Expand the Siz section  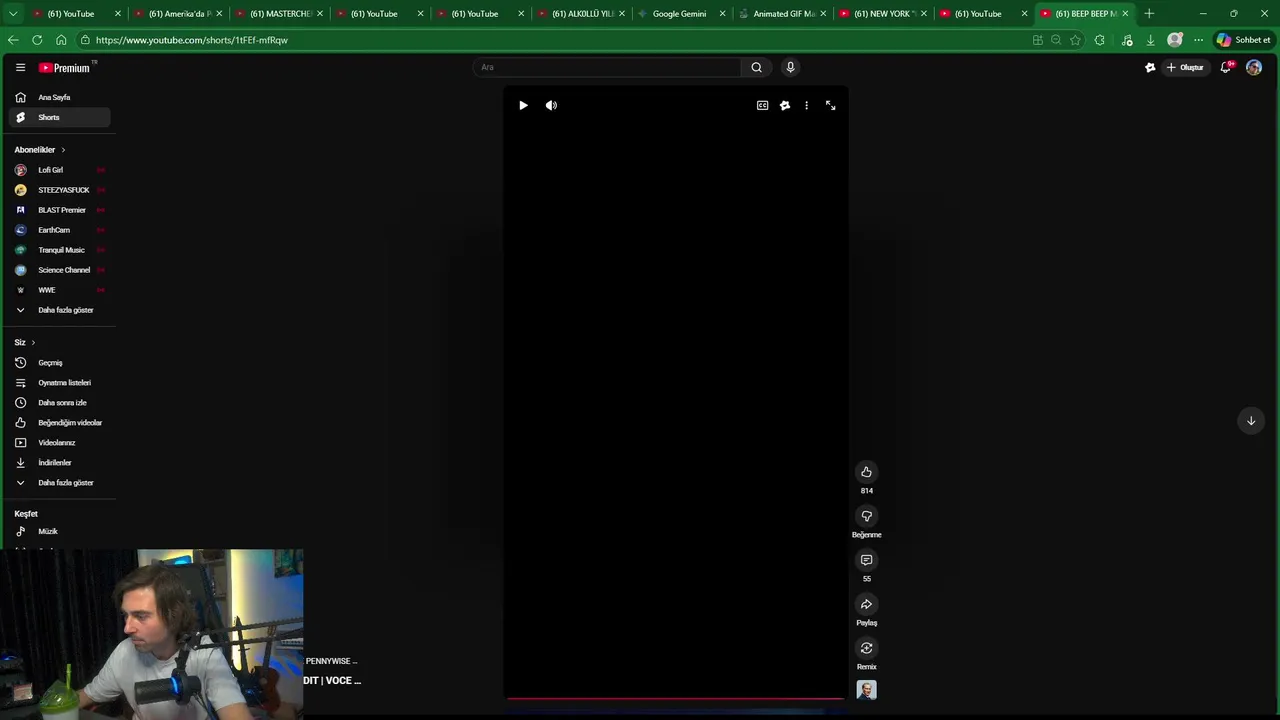pyautogui.click(x=25, y=342)
